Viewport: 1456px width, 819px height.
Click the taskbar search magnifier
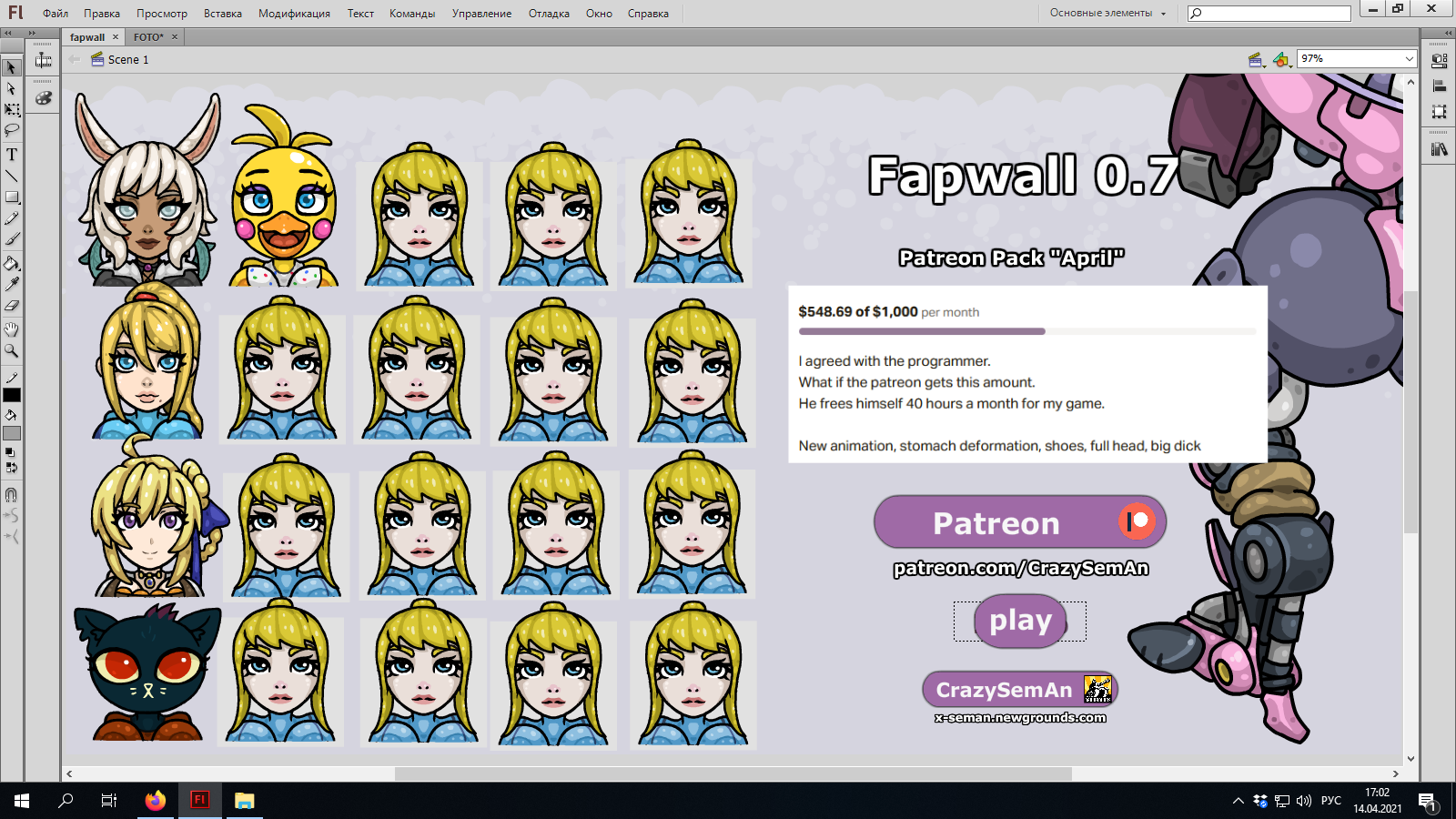[66, 801]
